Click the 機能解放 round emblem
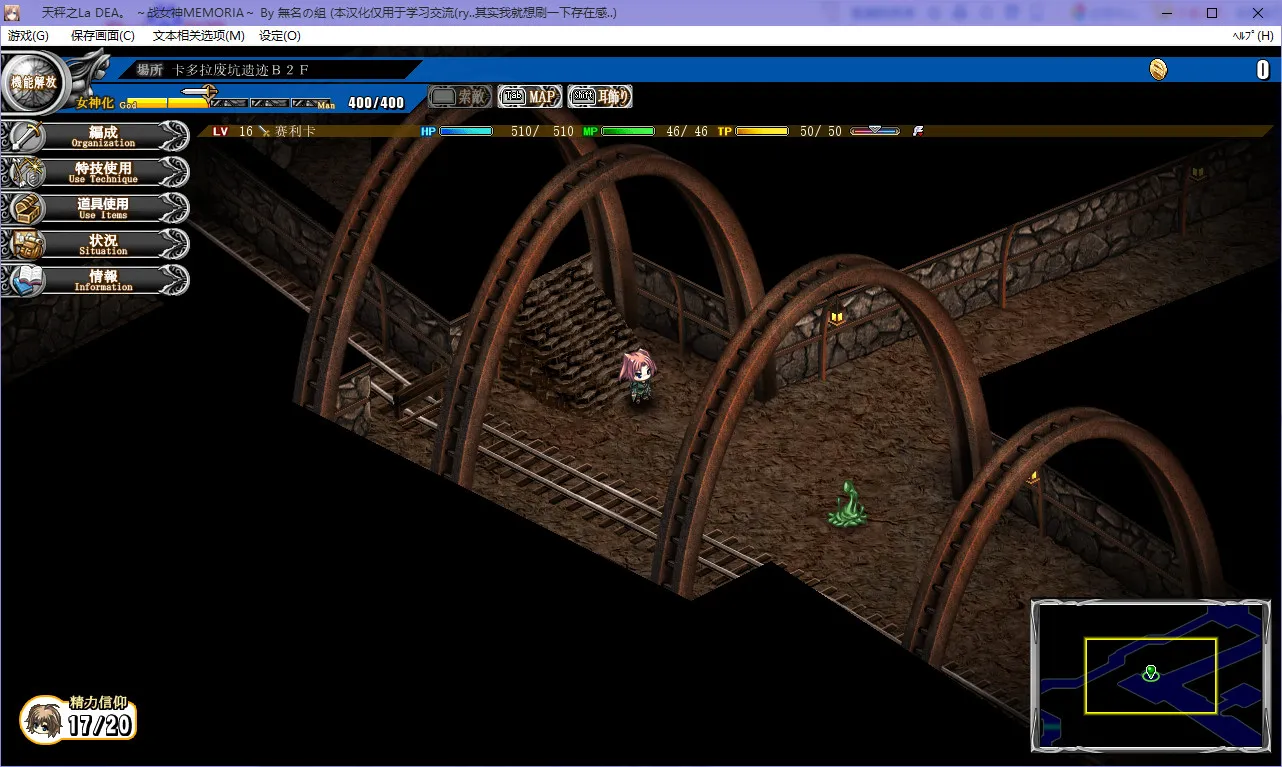This screenshot has height=767, width=1282. coord(36,82)
